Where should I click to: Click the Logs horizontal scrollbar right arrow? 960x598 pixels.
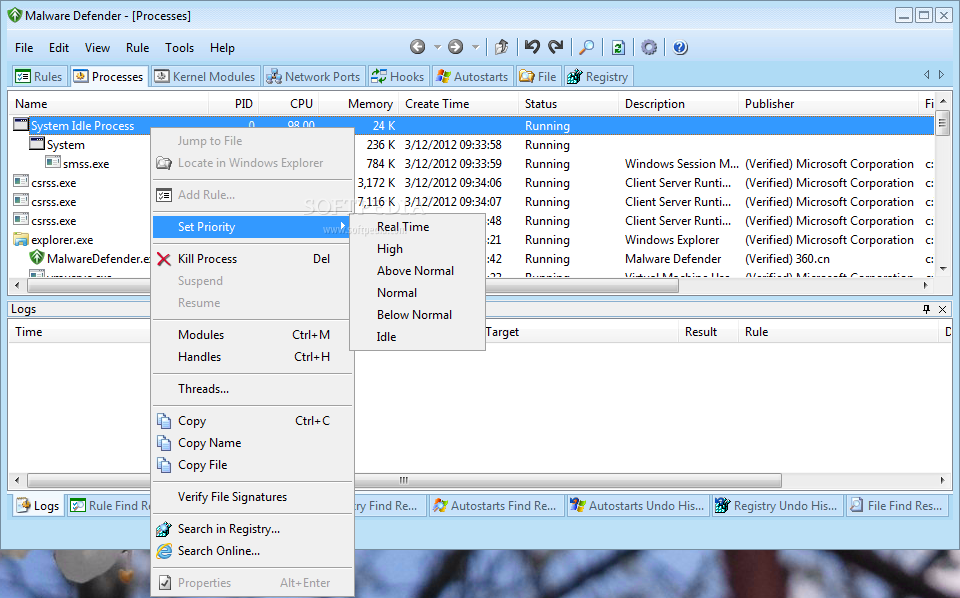[943, 480]
